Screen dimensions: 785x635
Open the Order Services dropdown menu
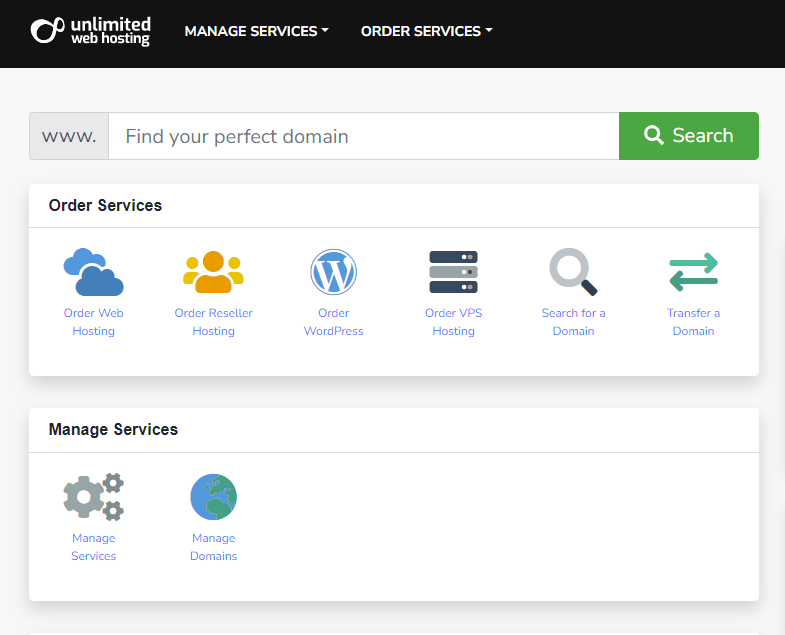tap(427, 31)
